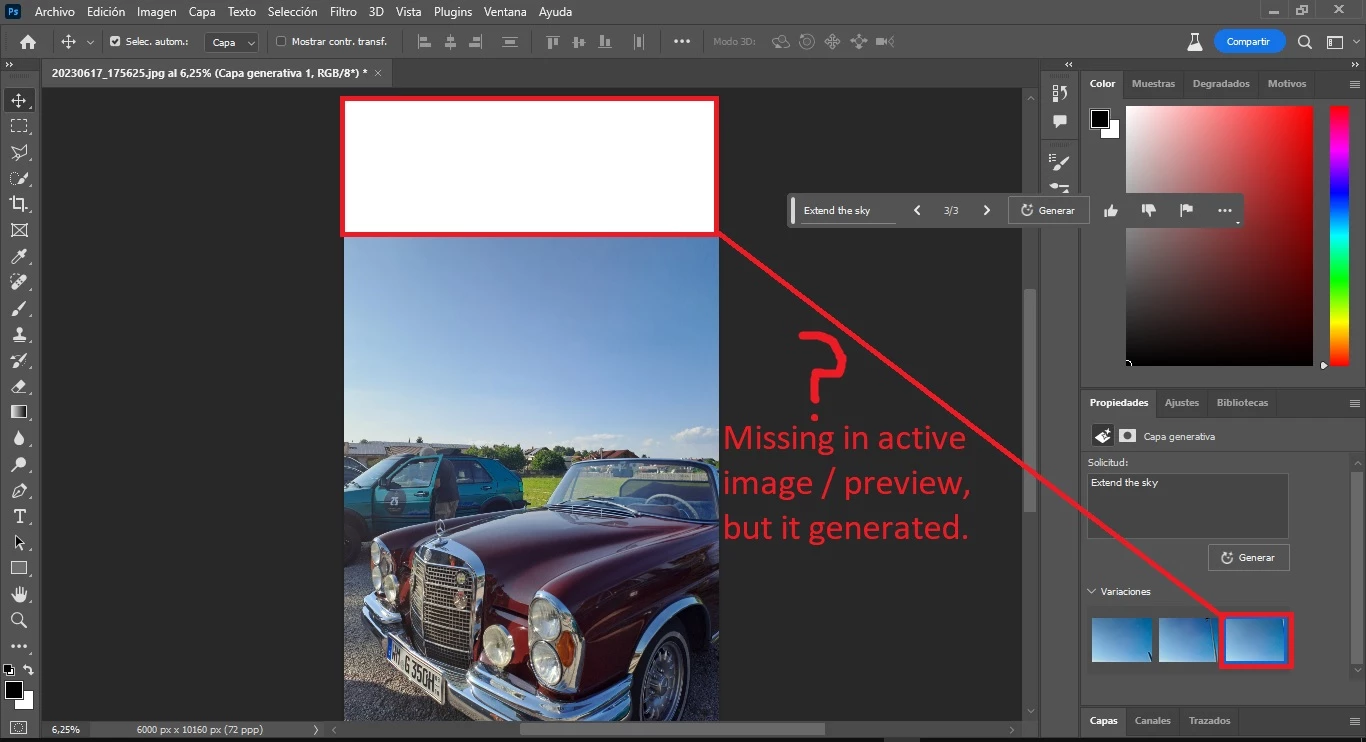Viewport: 1366px width, 742px height.
Task: Select the Rectangle shape tool
Action: (19, 568)
